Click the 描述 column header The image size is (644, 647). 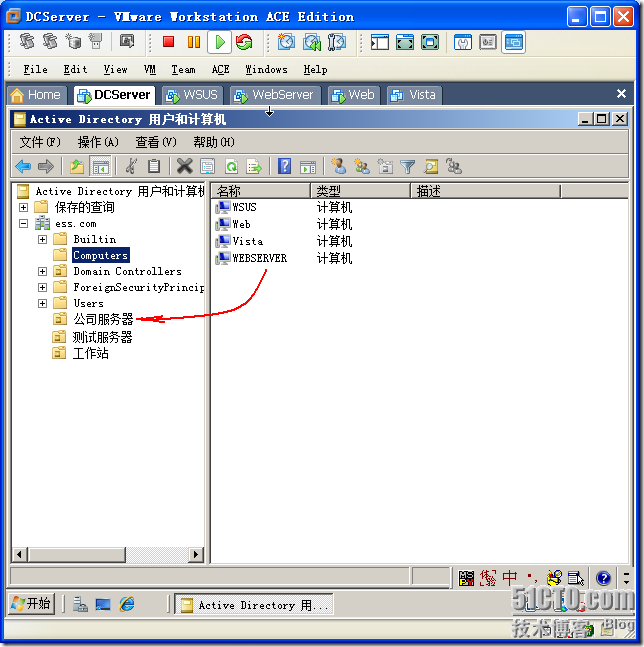(x=486, y=191)
